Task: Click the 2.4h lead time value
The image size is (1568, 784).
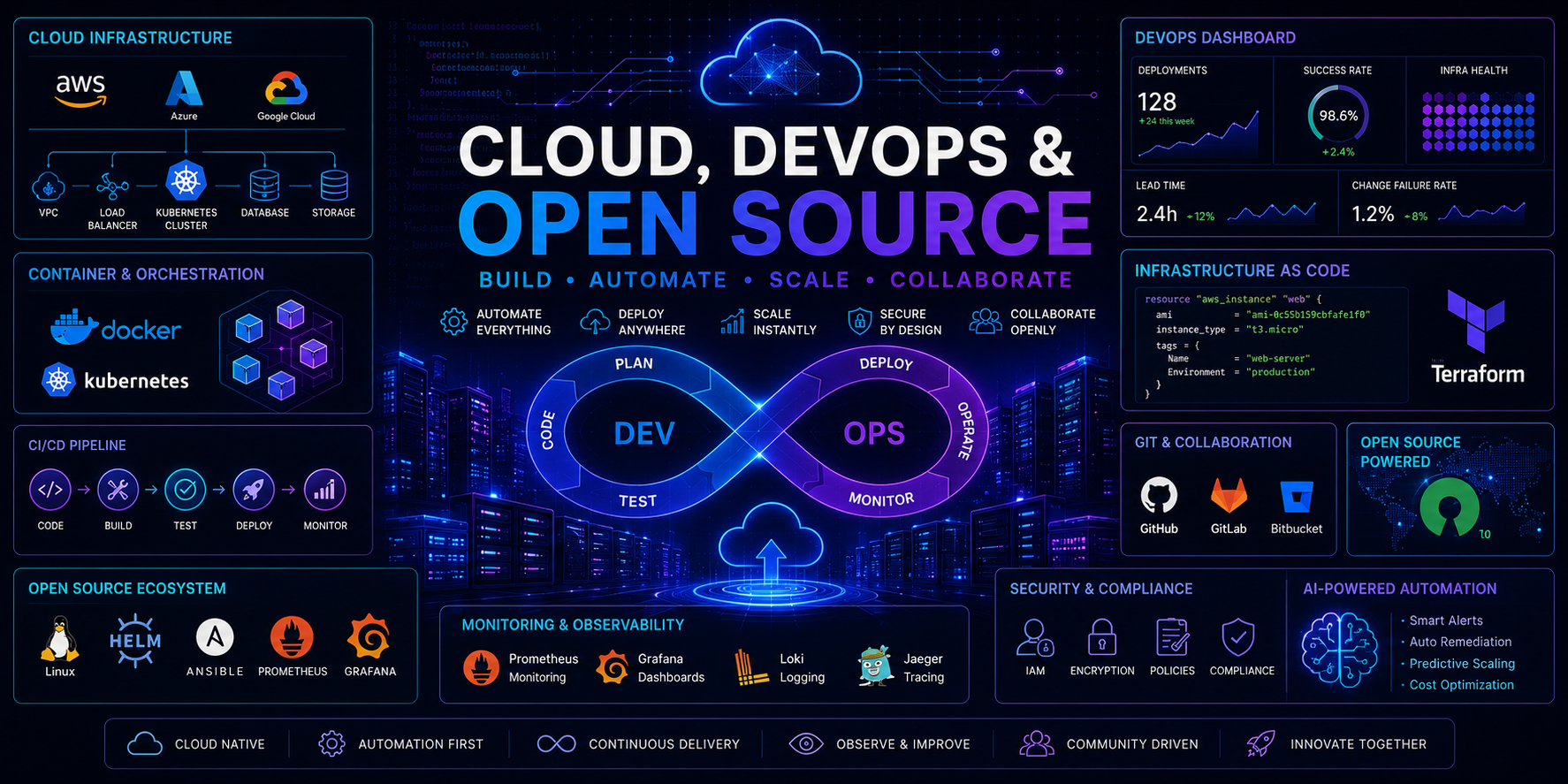Action: pos(1156,214)
